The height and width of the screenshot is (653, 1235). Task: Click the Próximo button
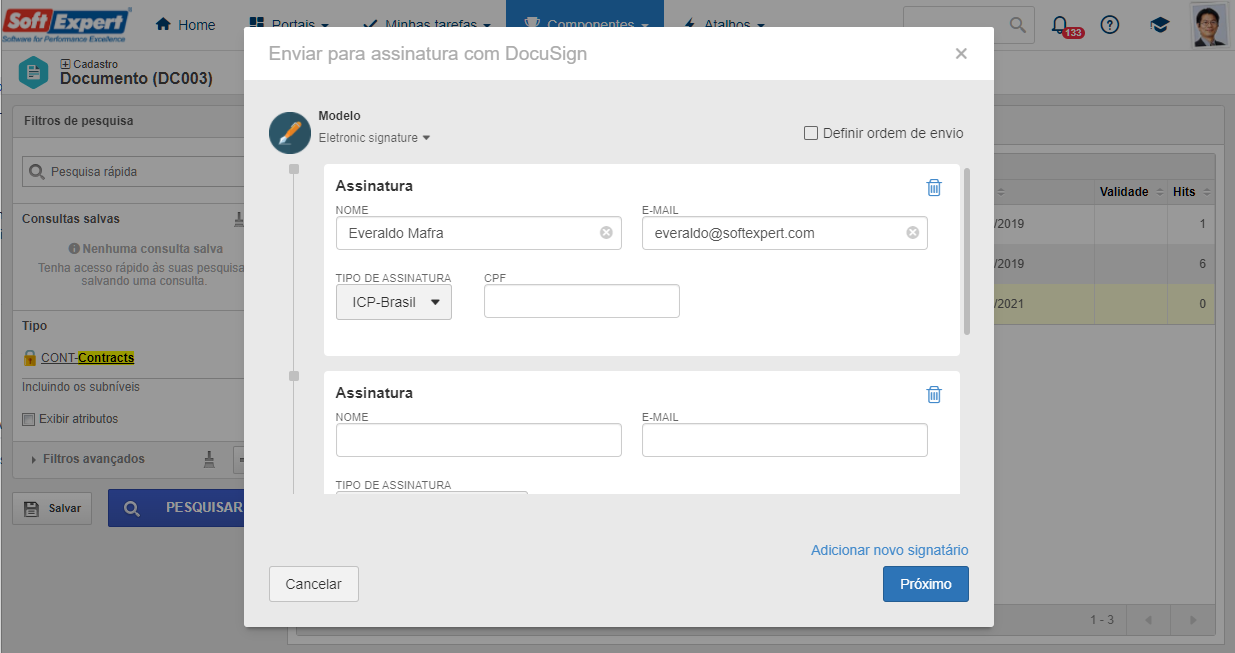926,584
